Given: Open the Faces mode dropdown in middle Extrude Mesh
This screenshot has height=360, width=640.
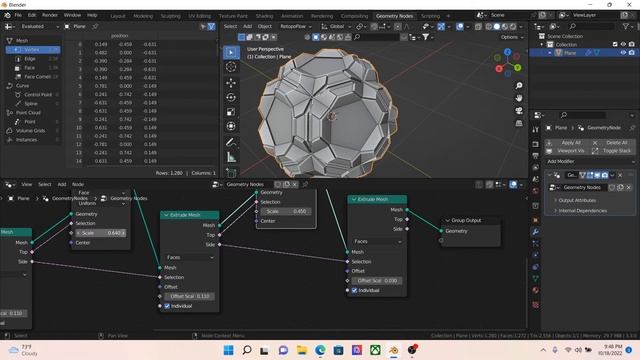Looking at the screenshot, I should point(190,257).
